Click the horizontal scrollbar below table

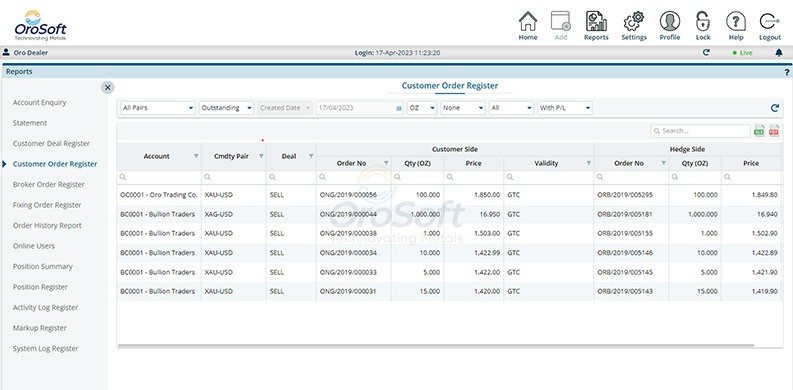tap(435, 346)
